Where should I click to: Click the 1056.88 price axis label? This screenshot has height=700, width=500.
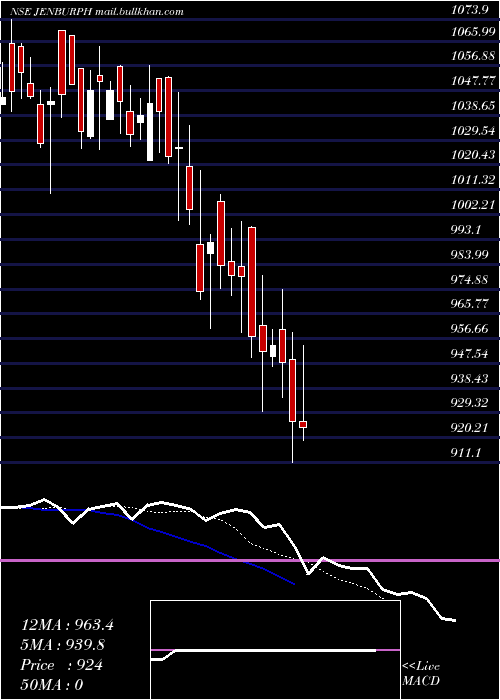click(x=473, y=56)
